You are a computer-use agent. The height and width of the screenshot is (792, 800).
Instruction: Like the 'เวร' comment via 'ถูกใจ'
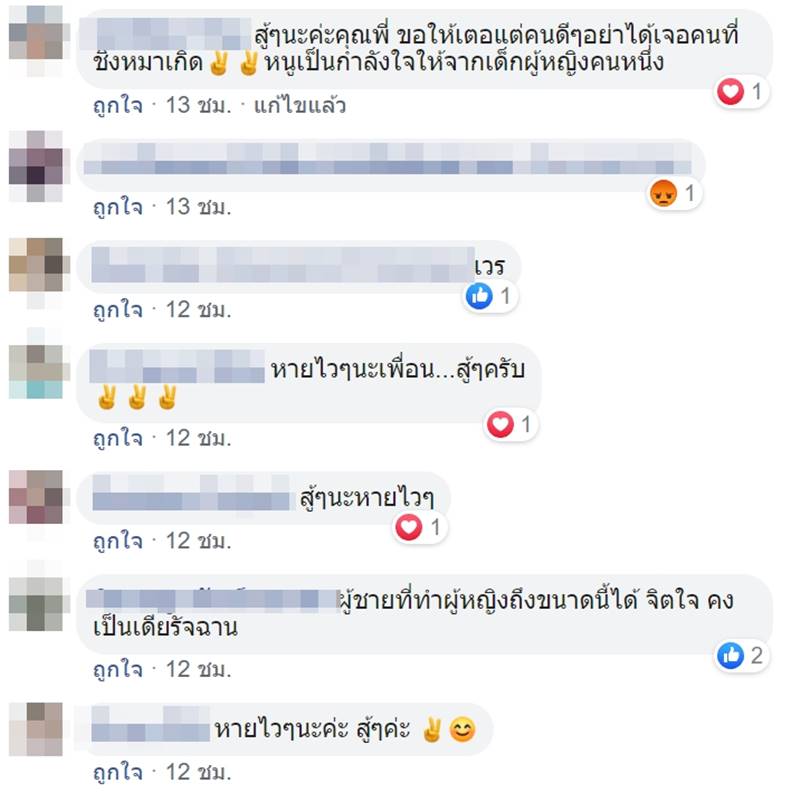click(x=118, y=310)
